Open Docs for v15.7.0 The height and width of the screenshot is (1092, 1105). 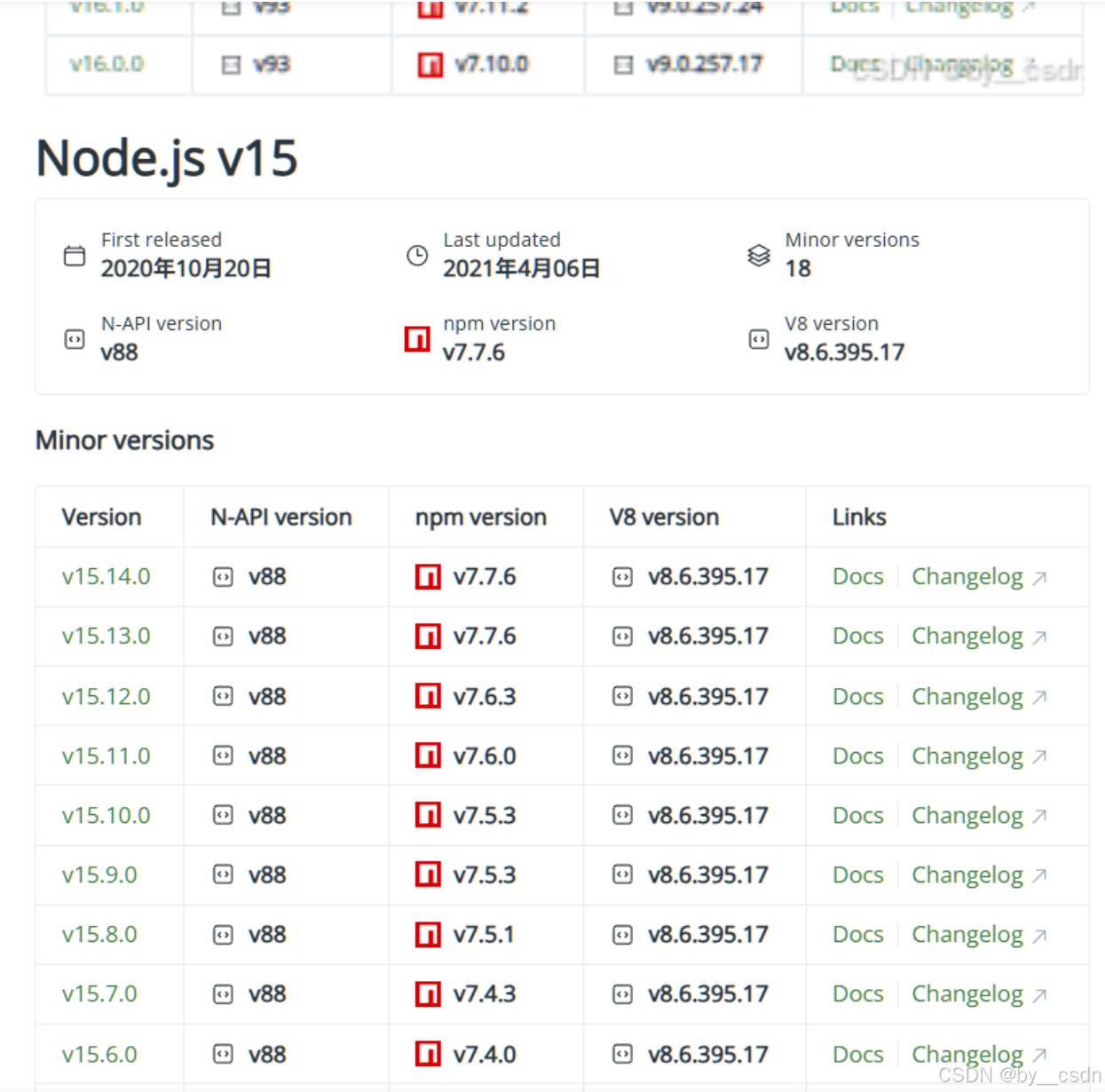pyautogui.click(x=858, y=994)
